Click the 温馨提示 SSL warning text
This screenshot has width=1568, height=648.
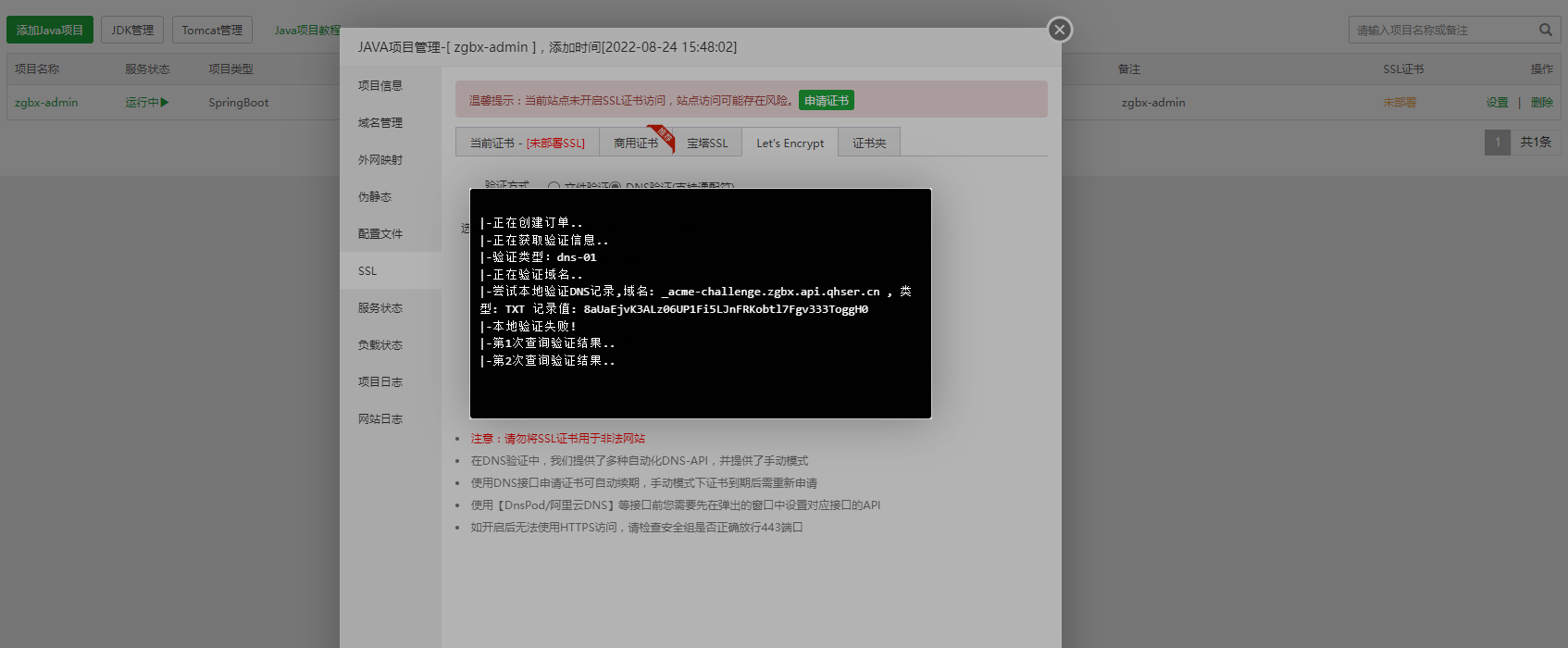click(x=630, y=100)
